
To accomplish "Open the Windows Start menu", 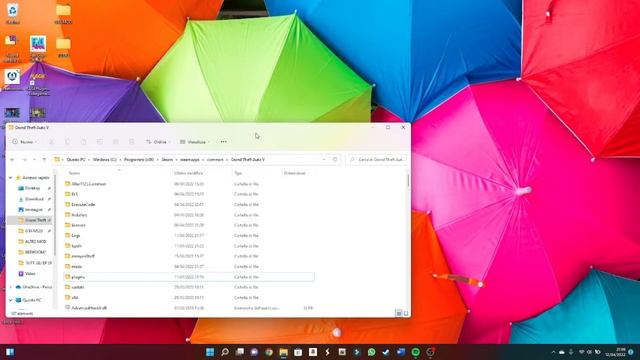I will 210,352.
